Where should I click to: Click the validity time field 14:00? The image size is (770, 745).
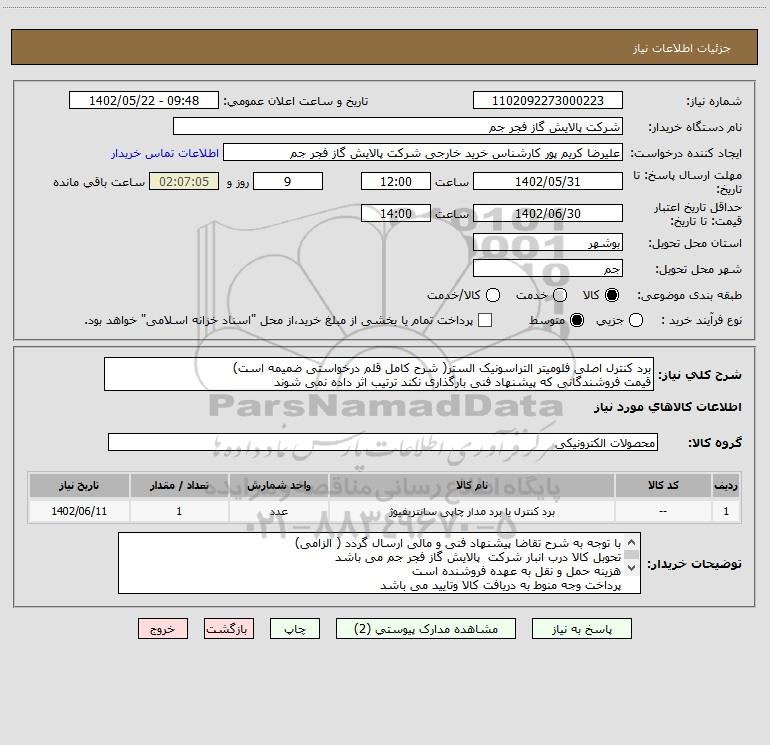(x=396, y=213)
